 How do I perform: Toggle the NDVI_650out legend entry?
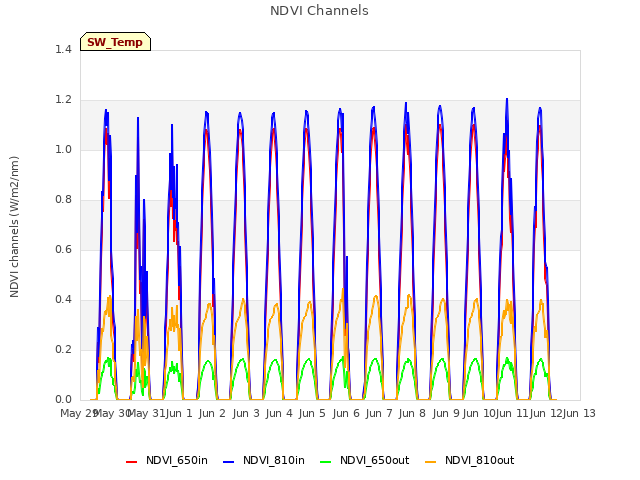pos(364,461)
